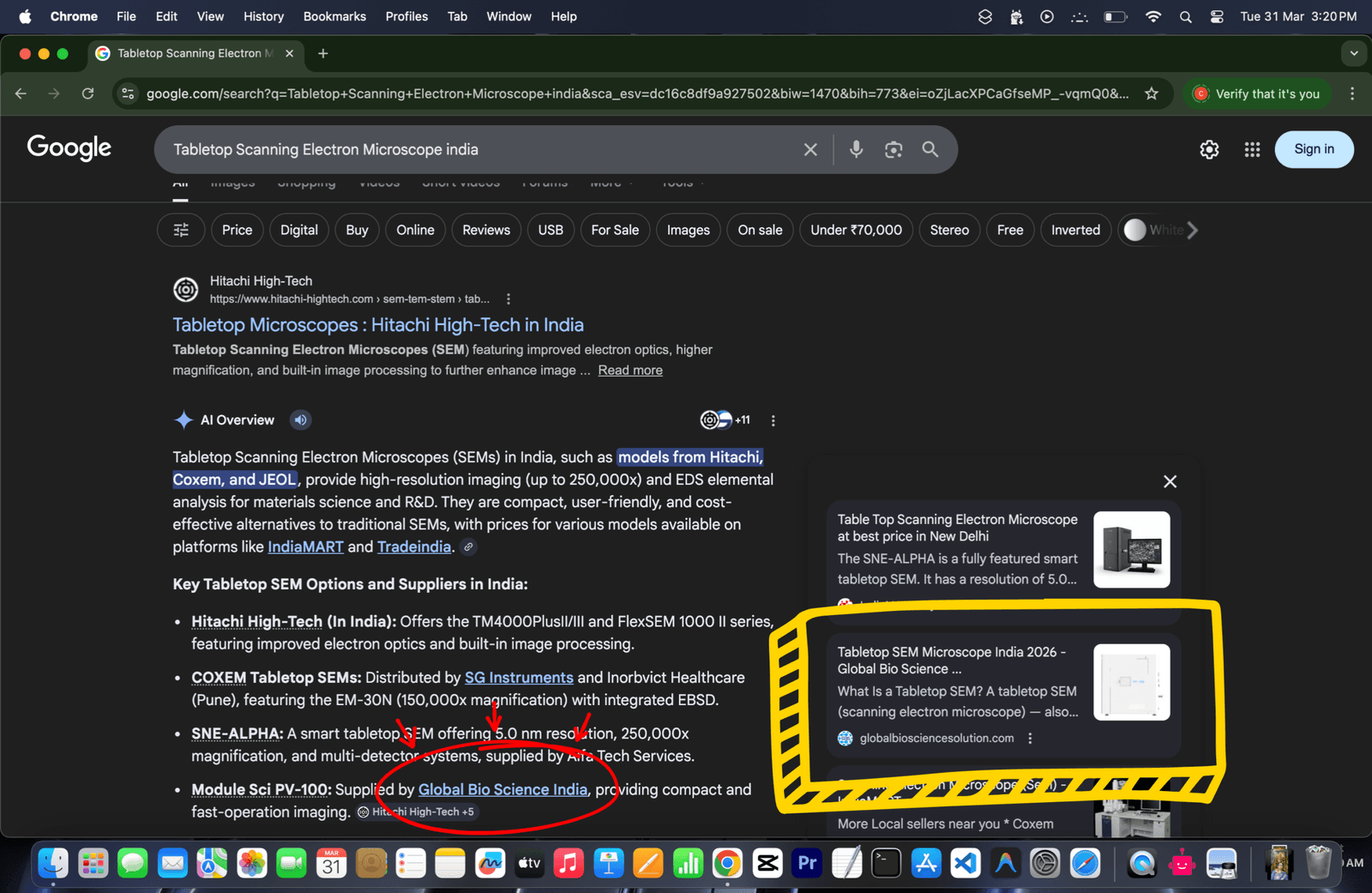Image resolution: width=1372 pixels, height=893 pixels.
Task: Open the Global Bio Science India link
Action: [502, 790]
